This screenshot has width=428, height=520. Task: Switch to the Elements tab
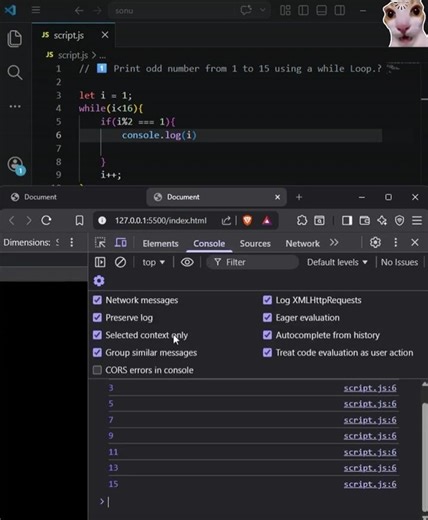[160, 244]
